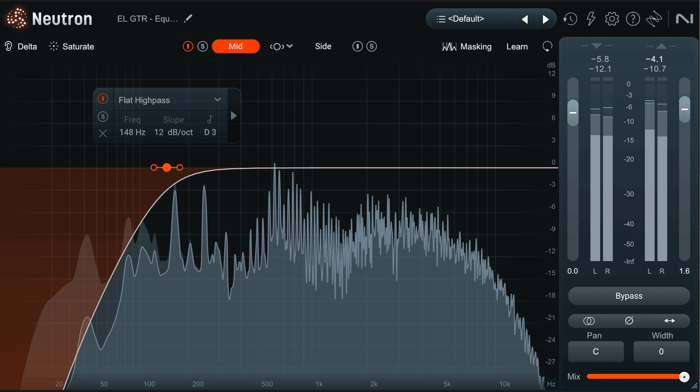Click the input gain slider handle
Viewport: 700px width, 392px height.
[573, 113]
